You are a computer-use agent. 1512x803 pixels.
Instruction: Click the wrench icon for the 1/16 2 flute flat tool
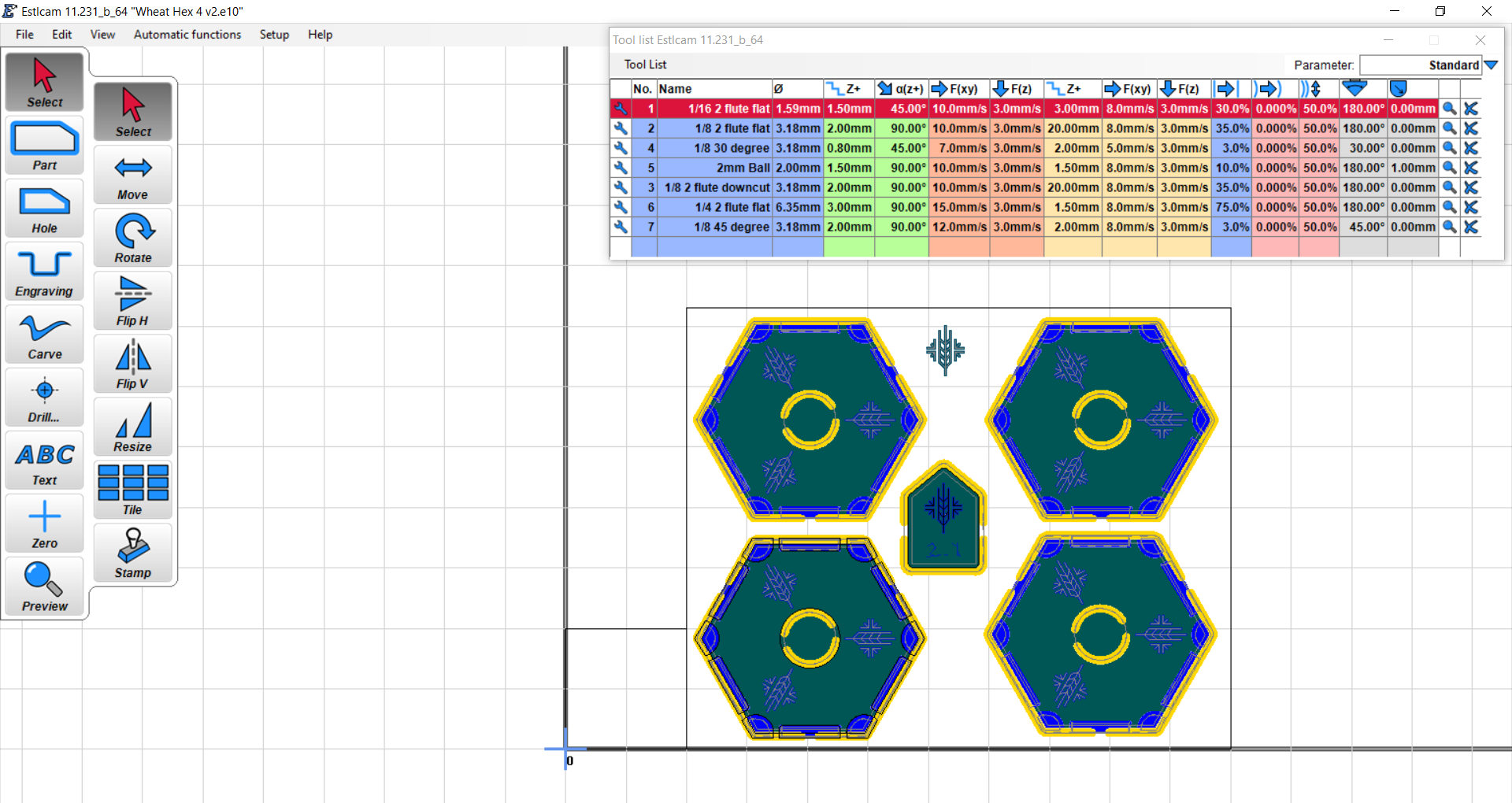click(x=621, y=109)
